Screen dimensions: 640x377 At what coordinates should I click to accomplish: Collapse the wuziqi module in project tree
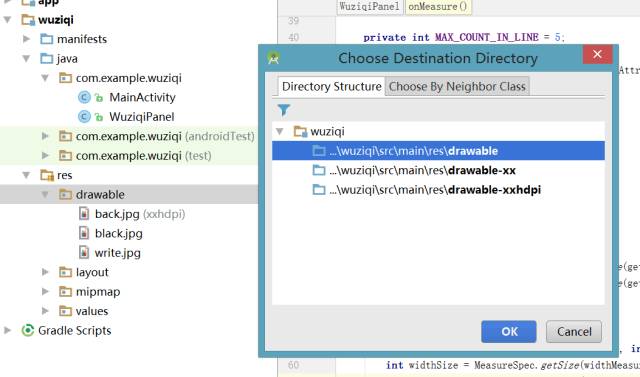(7, 20)
